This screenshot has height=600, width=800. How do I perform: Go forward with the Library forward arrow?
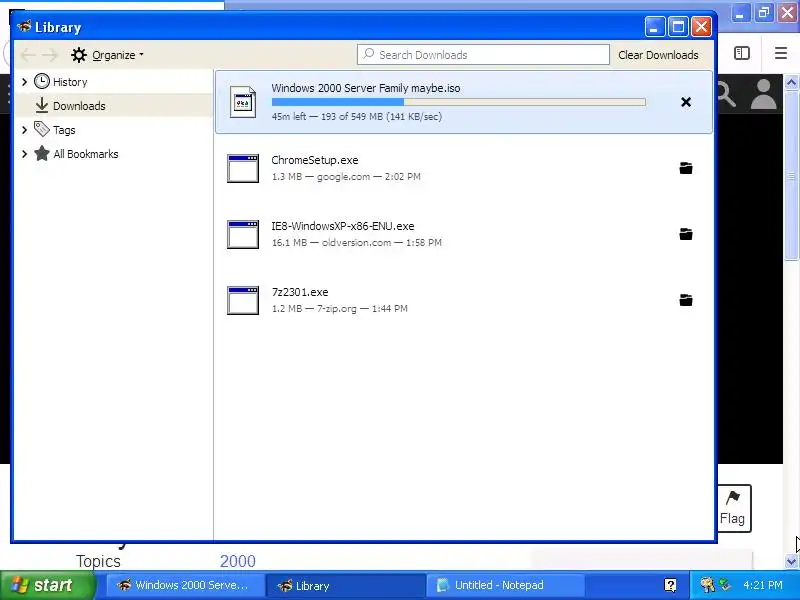click(x=50, y=55)
